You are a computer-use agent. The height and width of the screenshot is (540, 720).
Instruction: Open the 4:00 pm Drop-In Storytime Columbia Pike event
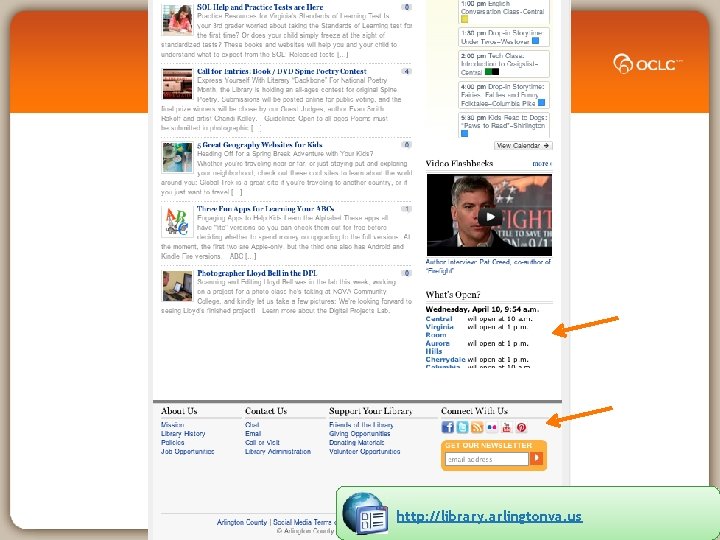504,95
